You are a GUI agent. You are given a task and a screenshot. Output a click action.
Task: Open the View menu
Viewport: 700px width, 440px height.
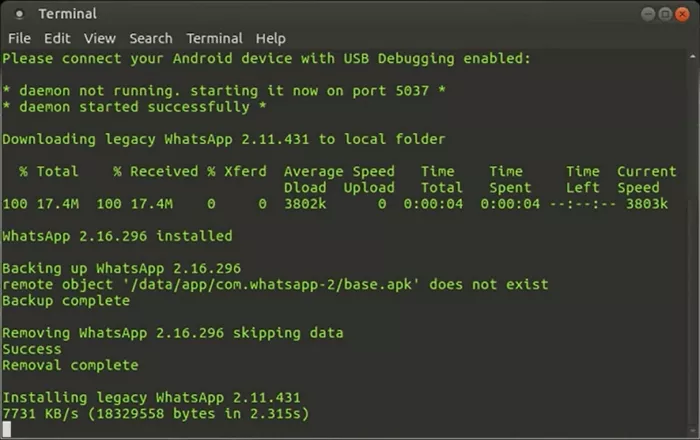[x=100, y=38]
